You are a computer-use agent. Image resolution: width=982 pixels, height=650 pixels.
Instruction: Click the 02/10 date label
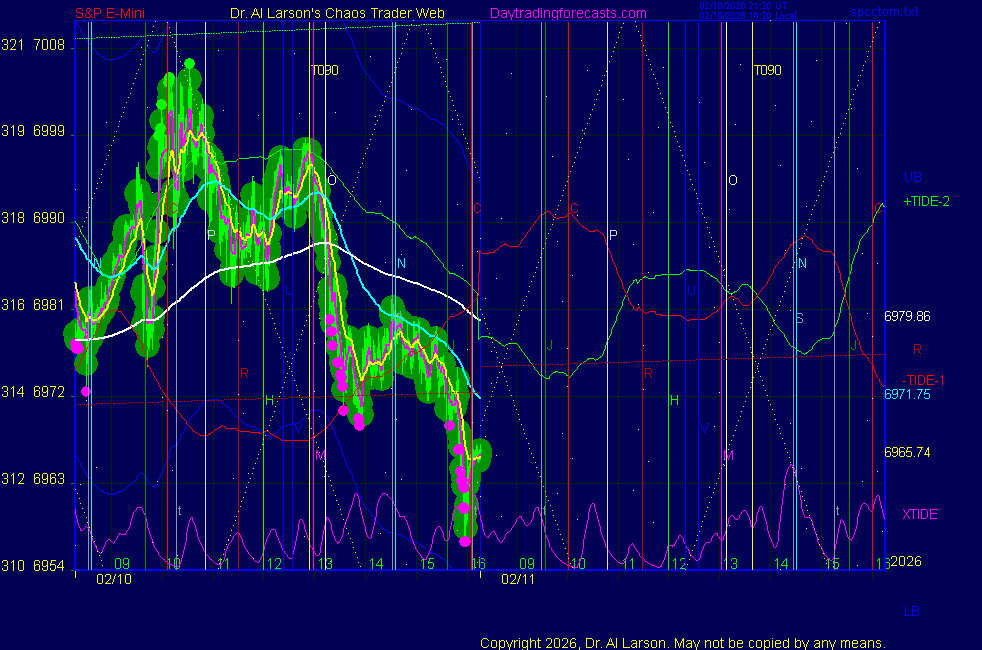(x=114, y=579)
